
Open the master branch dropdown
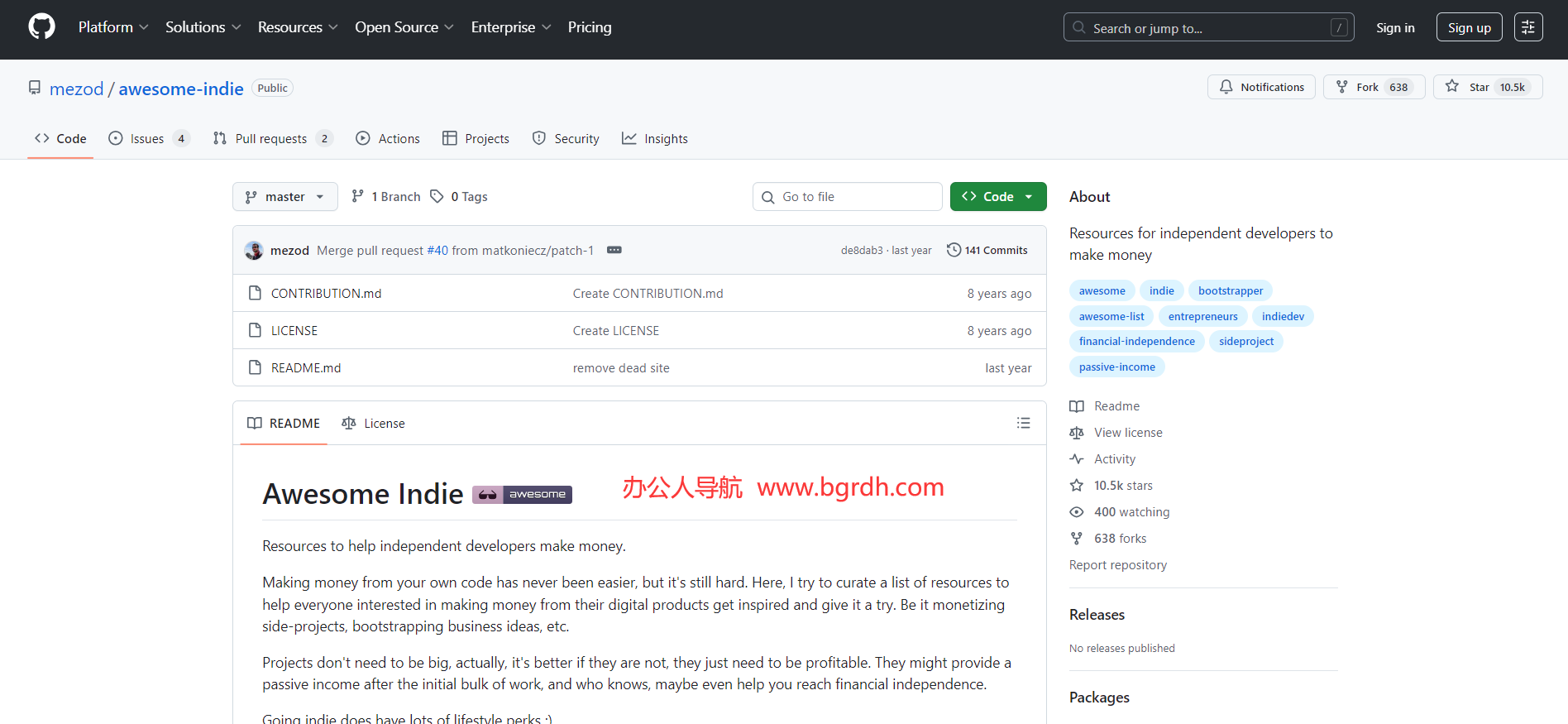pyautogui.click(x=284, y=197)
